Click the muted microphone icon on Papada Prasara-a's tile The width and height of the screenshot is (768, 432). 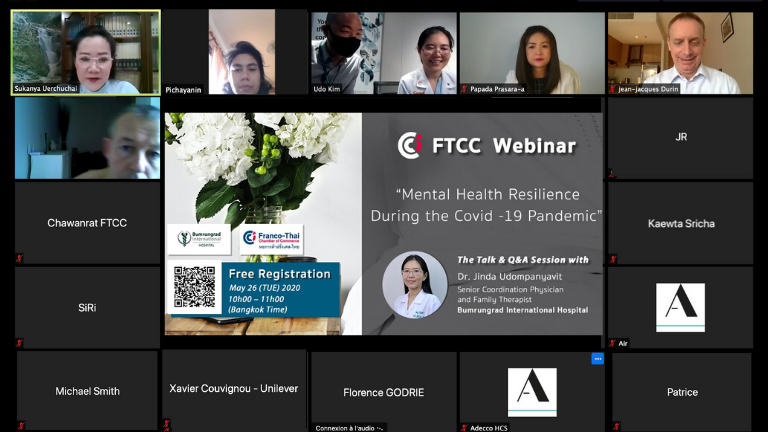[464, 89]
